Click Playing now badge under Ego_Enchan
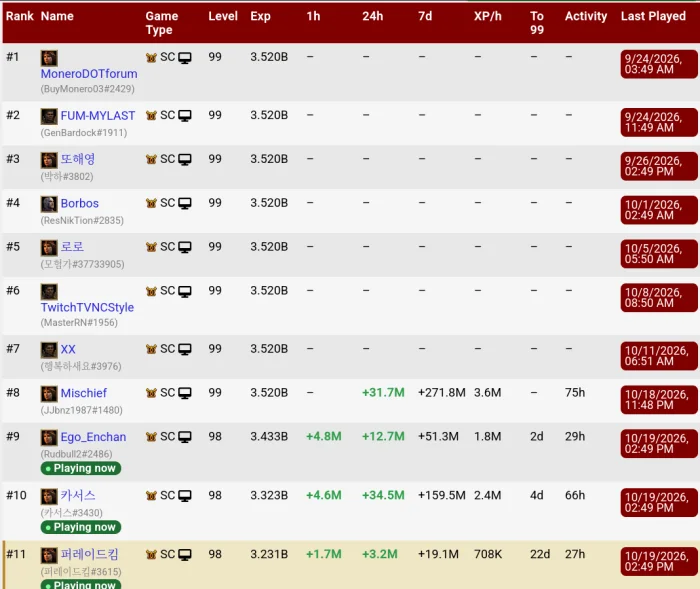This screenshot has width=700, height=589. (81, 468)
